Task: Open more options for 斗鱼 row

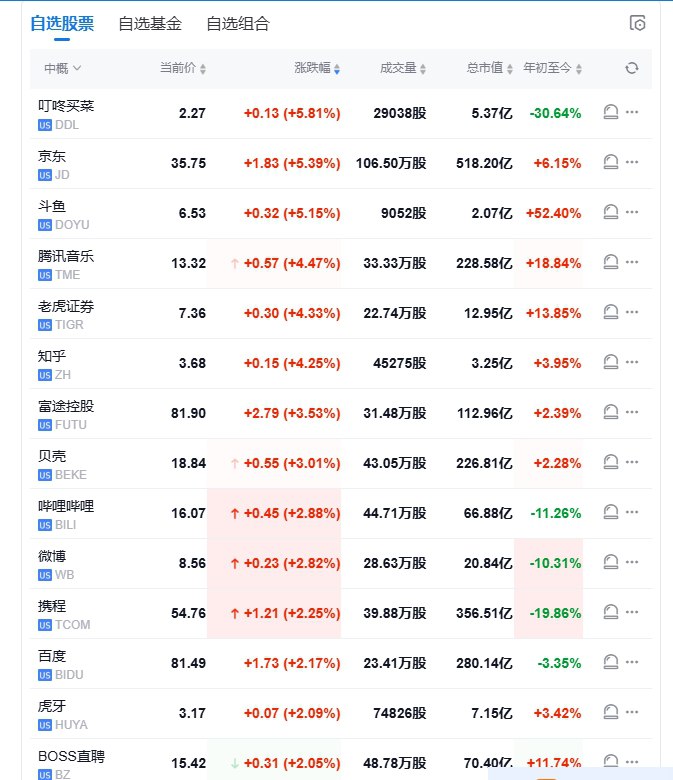Action: [632, 212]
